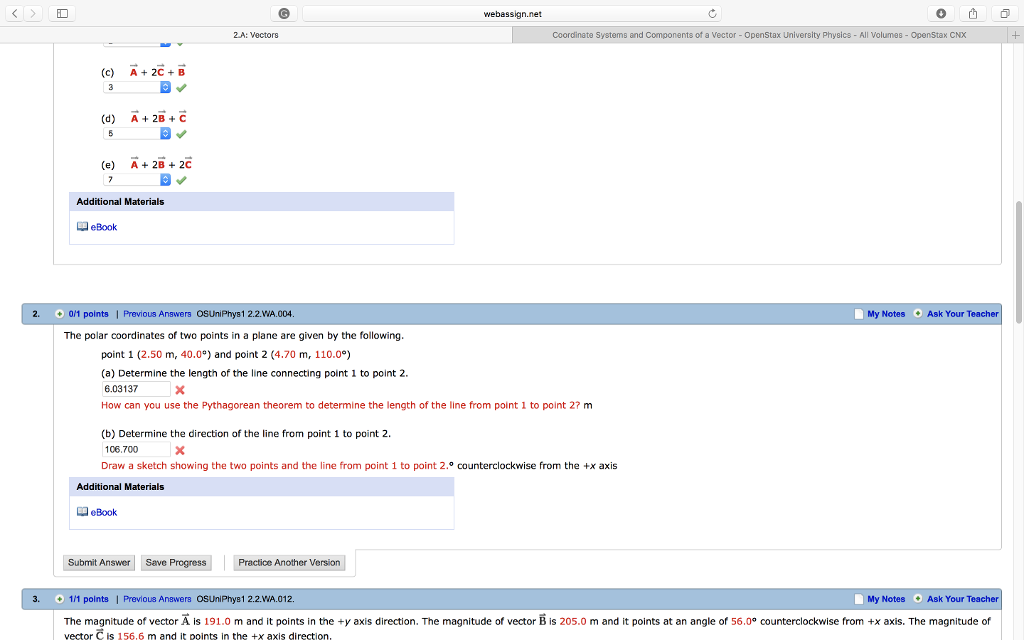Image resolution: width=1024 pixels, height=640 pixels.
Task: Click the webassign.net address bar
Action: tap(512, 14)
